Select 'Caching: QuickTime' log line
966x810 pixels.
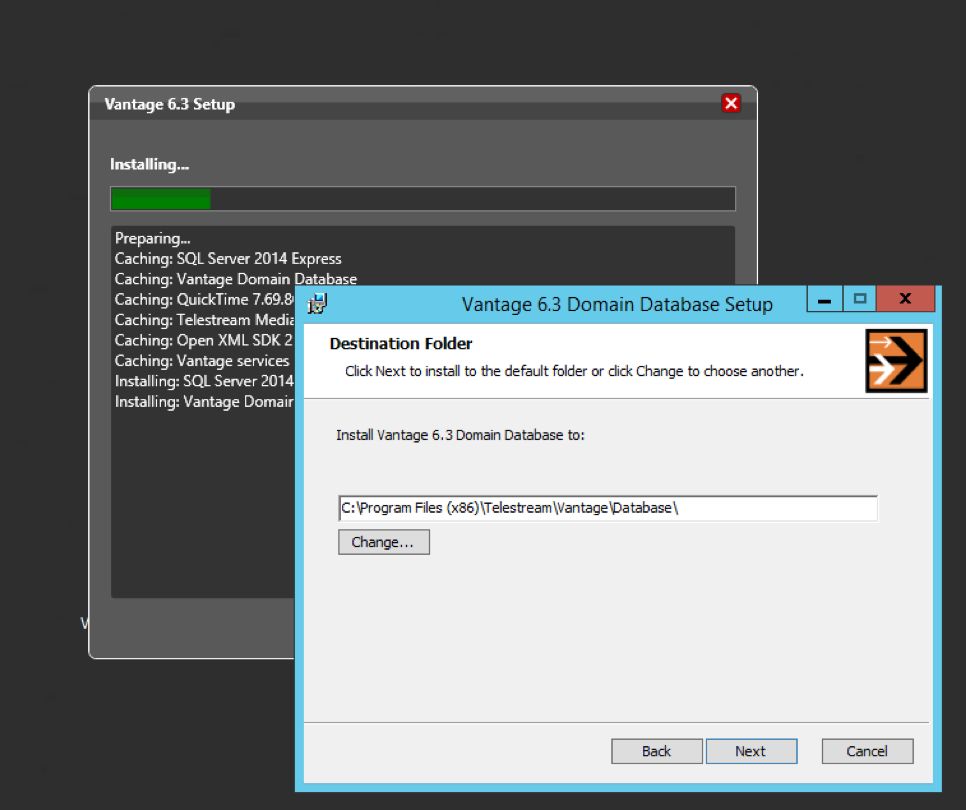click(x=204, y=299)
